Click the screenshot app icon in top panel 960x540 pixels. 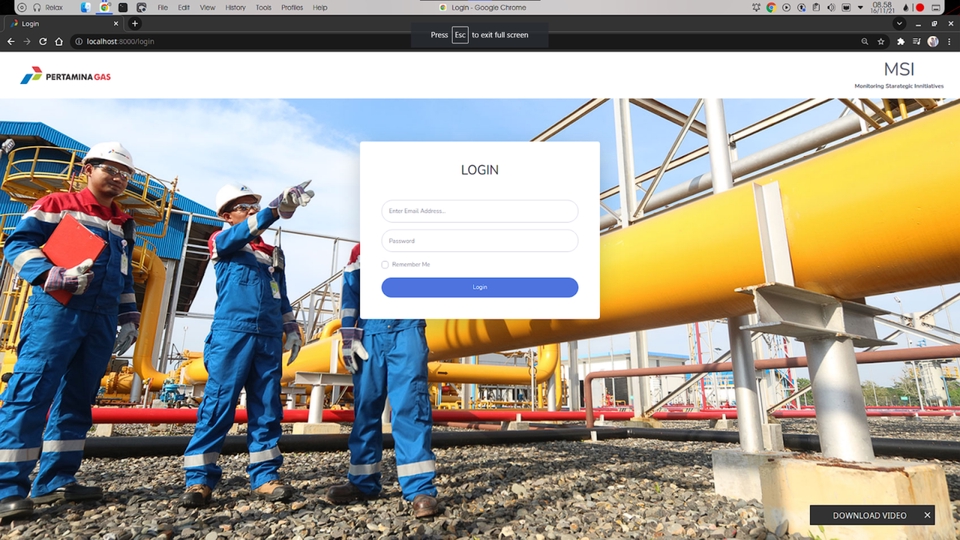pyautogui.click(x=141, y=7)
